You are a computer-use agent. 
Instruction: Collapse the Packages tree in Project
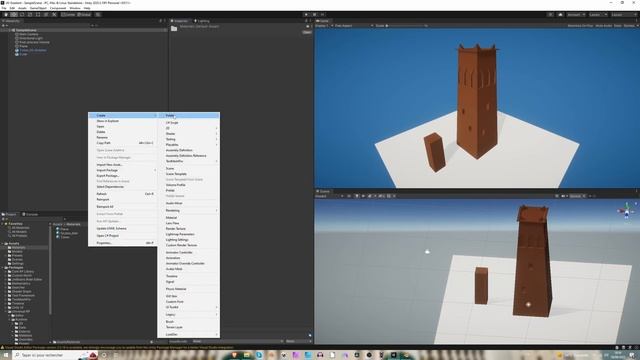coord(2,267)
